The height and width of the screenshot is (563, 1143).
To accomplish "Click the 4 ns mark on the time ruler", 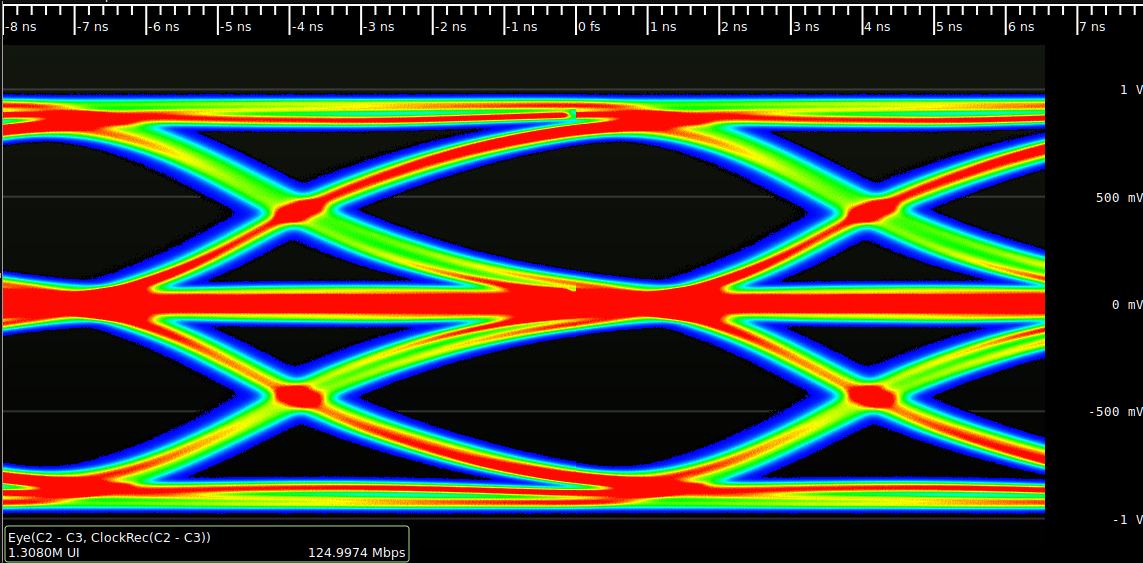I will [x=882, y=27].
